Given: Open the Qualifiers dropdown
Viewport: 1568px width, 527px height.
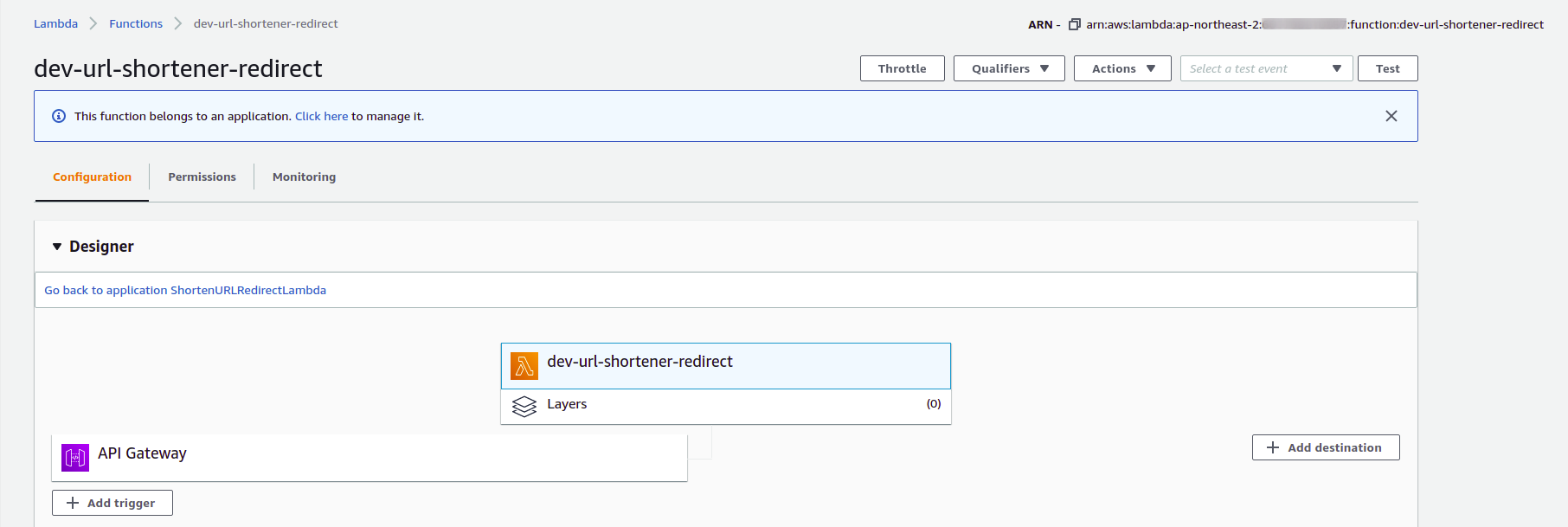Looking at the screenshot, I should pyautogui.click(x=1009, y=68).
